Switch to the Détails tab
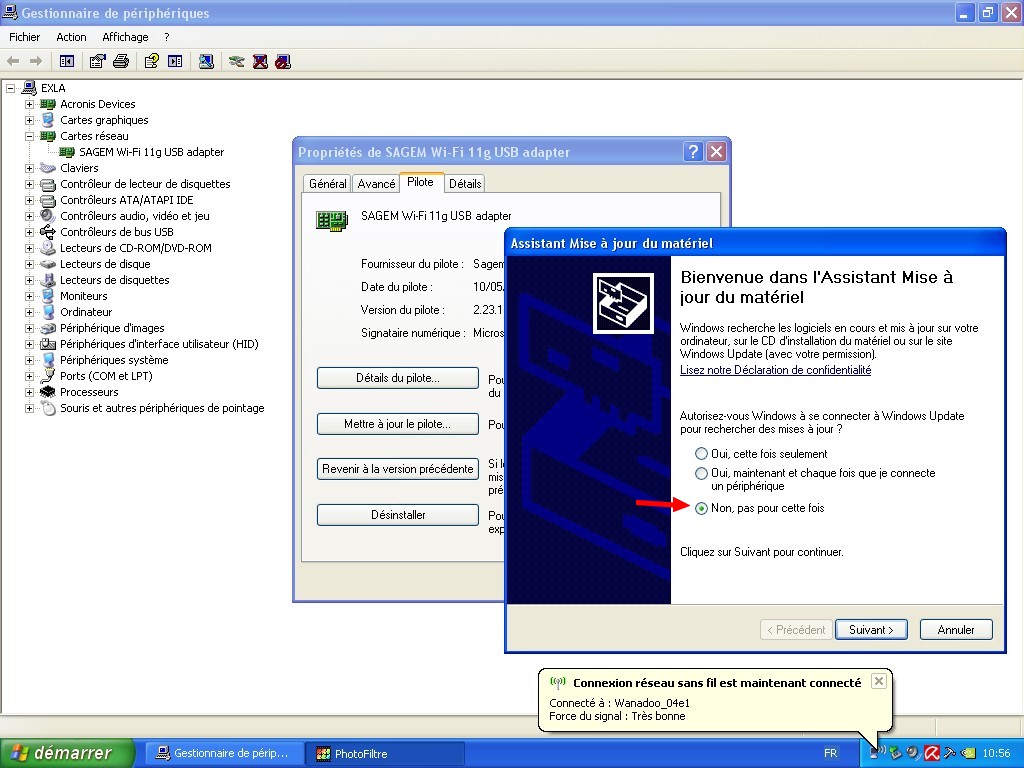The width and height of the screenshot is (1024, 768). coord(465,184)
